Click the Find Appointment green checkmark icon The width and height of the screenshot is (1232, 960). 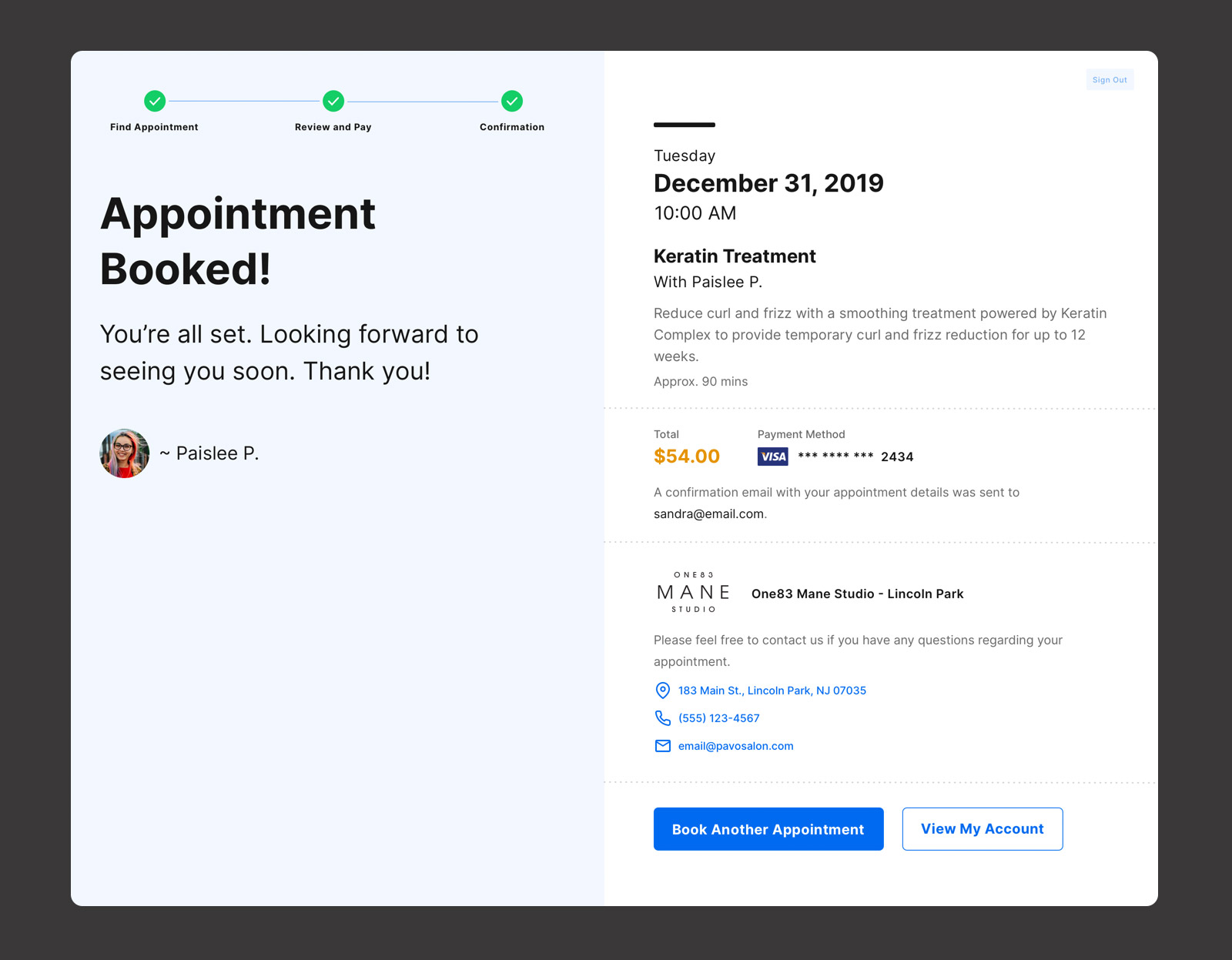click(155, 101)
